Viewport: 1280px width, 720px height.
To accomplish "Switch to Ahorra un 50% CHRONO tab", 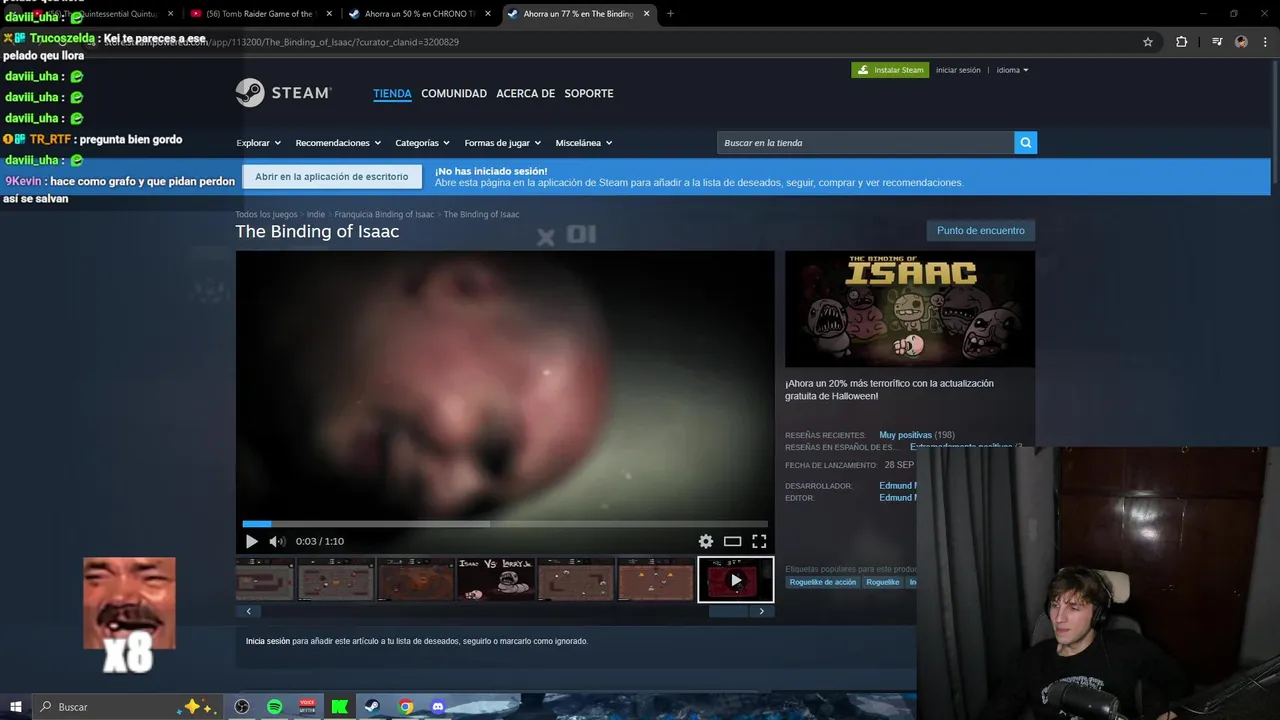I will pos(418,14).
